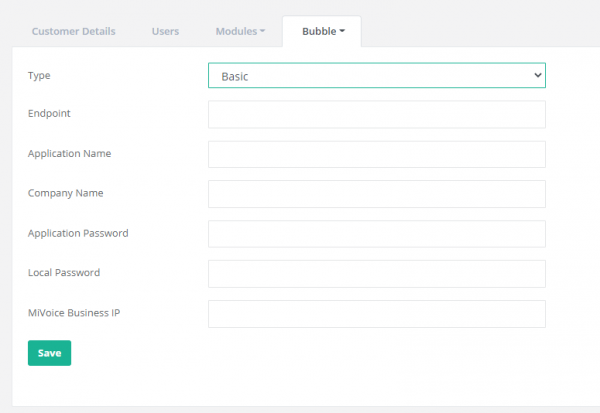Expand the Modules tab dropdown
This screenshot has height=413, width=600.
(x=240, y=31)
